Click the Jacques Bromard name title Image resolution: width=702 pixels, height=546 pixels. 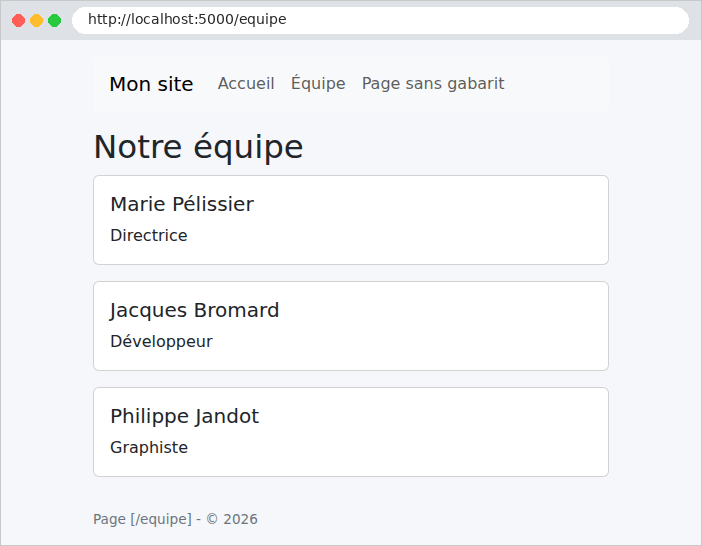pos(194,310)
